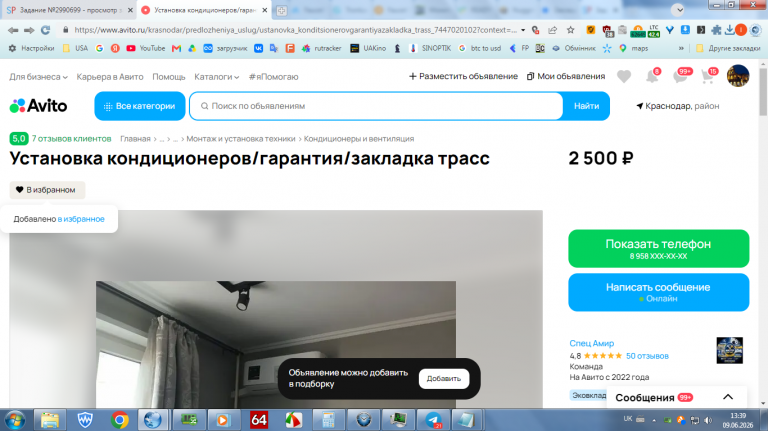
Task: Open the maps bookmark
Action: point(634,48)
